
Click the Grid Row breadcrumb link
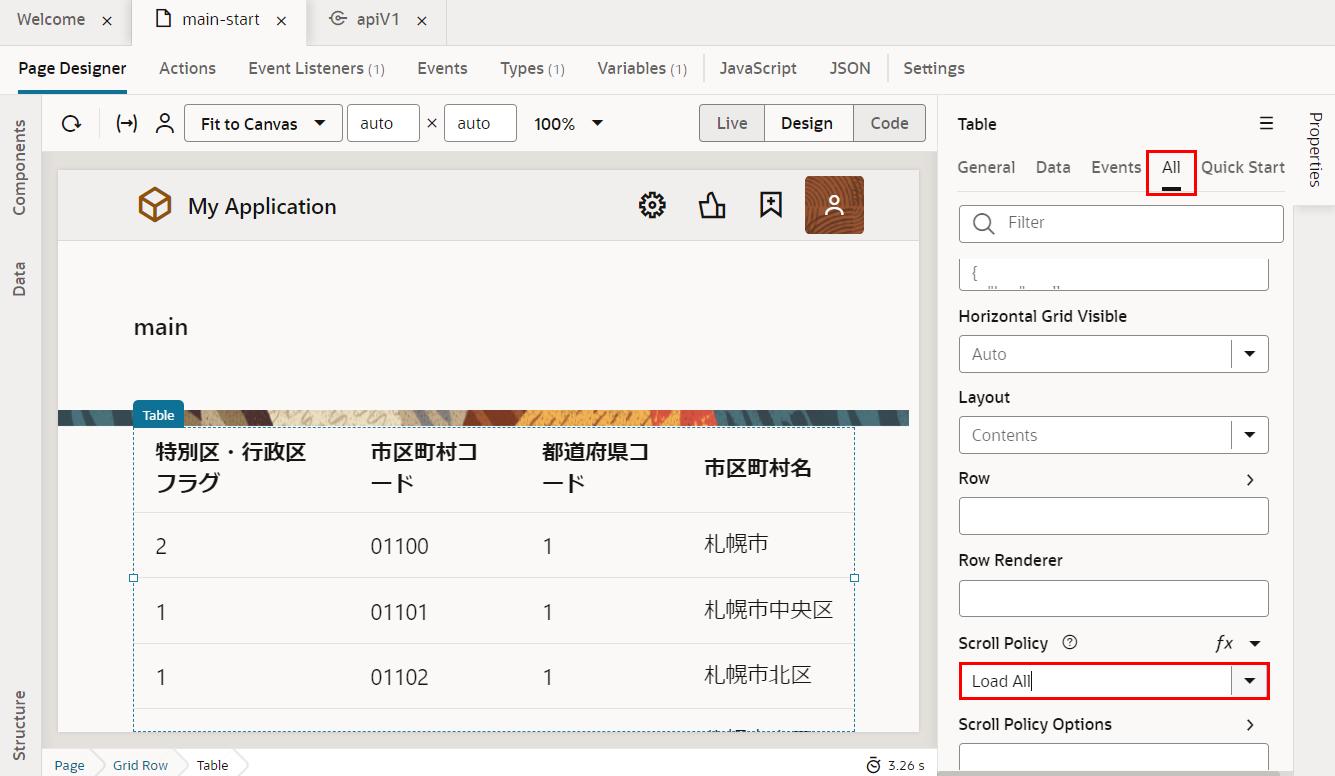[x=140, y=765]
